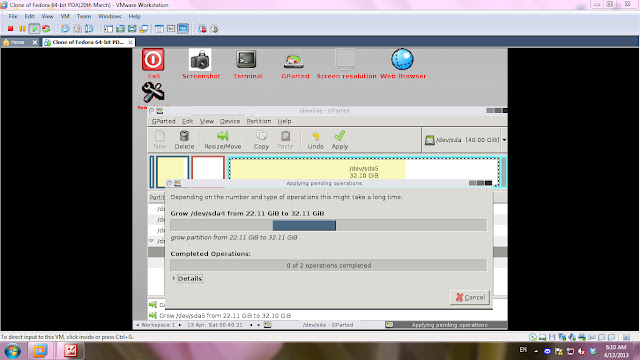Cancel the pending operations
This screenshot has width=640, height=360.
[x=470, y=297]
